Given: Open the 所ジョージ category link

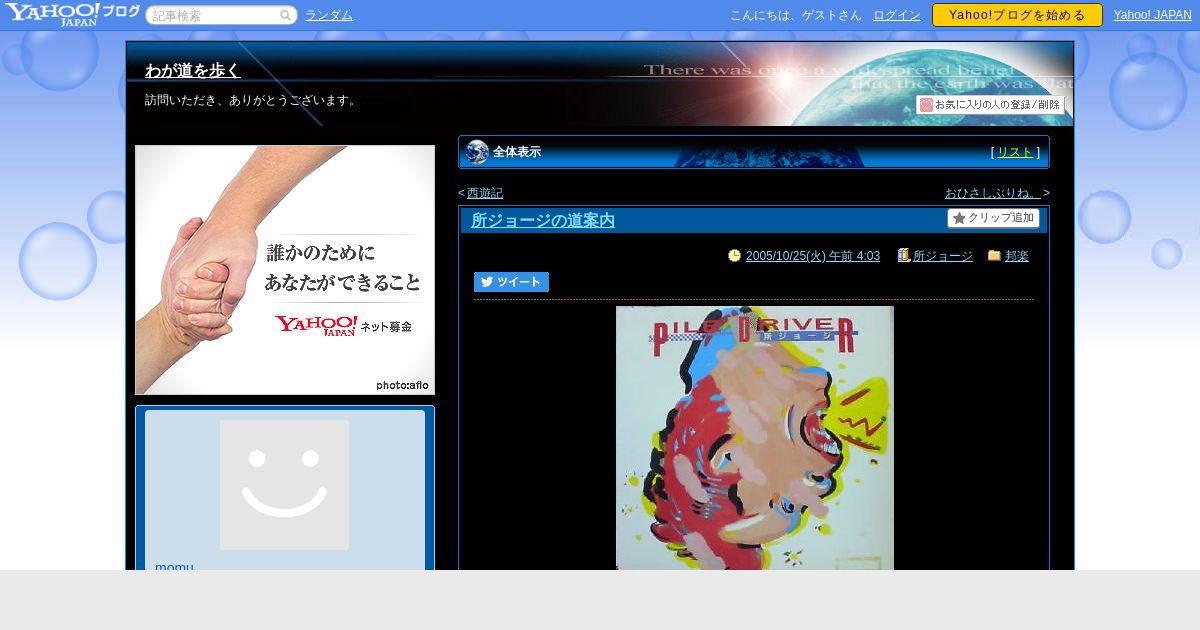Looking at the screenshot, I should 943,256.
